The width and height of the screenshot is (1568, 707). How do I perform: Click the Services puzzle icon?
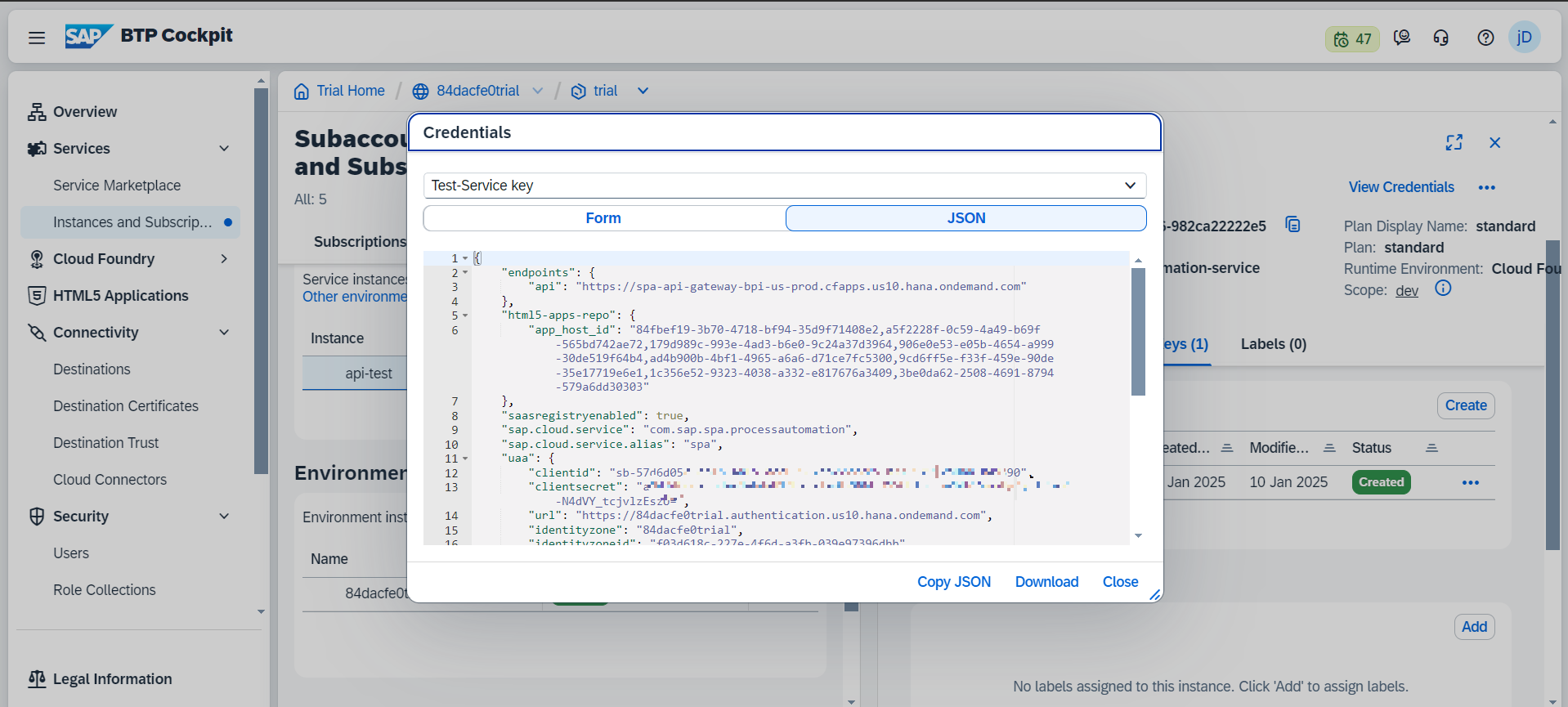click(x=37, y=149)
